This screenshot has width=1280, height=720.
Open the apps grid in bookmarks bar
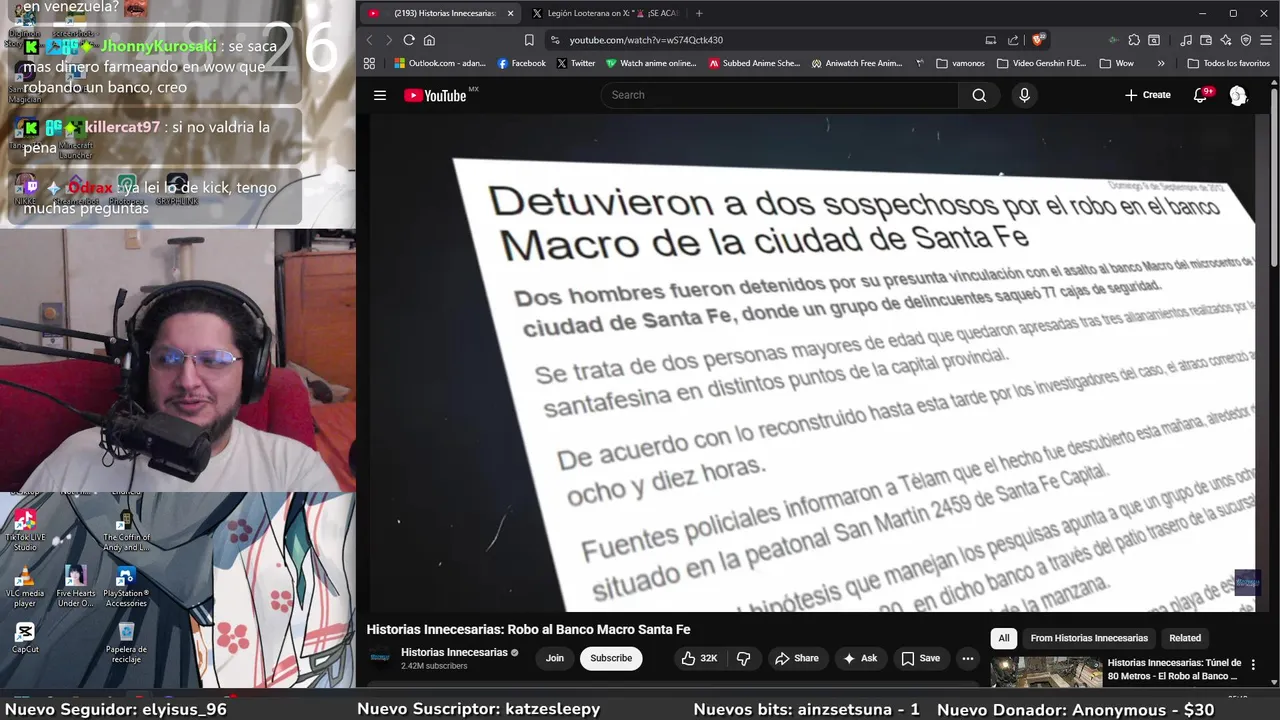[x=369, y=63]
